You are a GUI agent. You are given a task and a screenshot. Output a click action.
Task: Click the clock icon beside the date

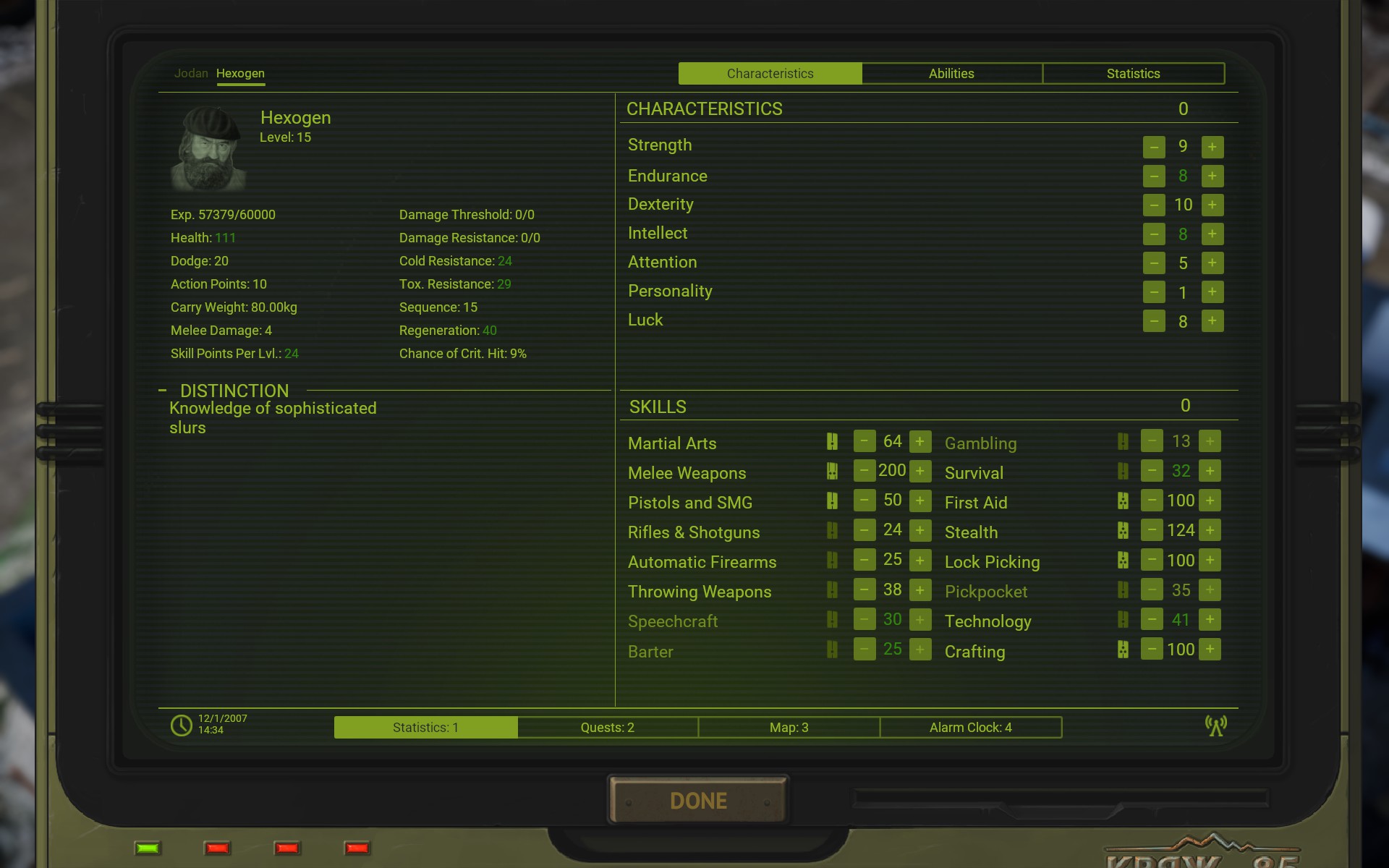(x=181, y=725)
